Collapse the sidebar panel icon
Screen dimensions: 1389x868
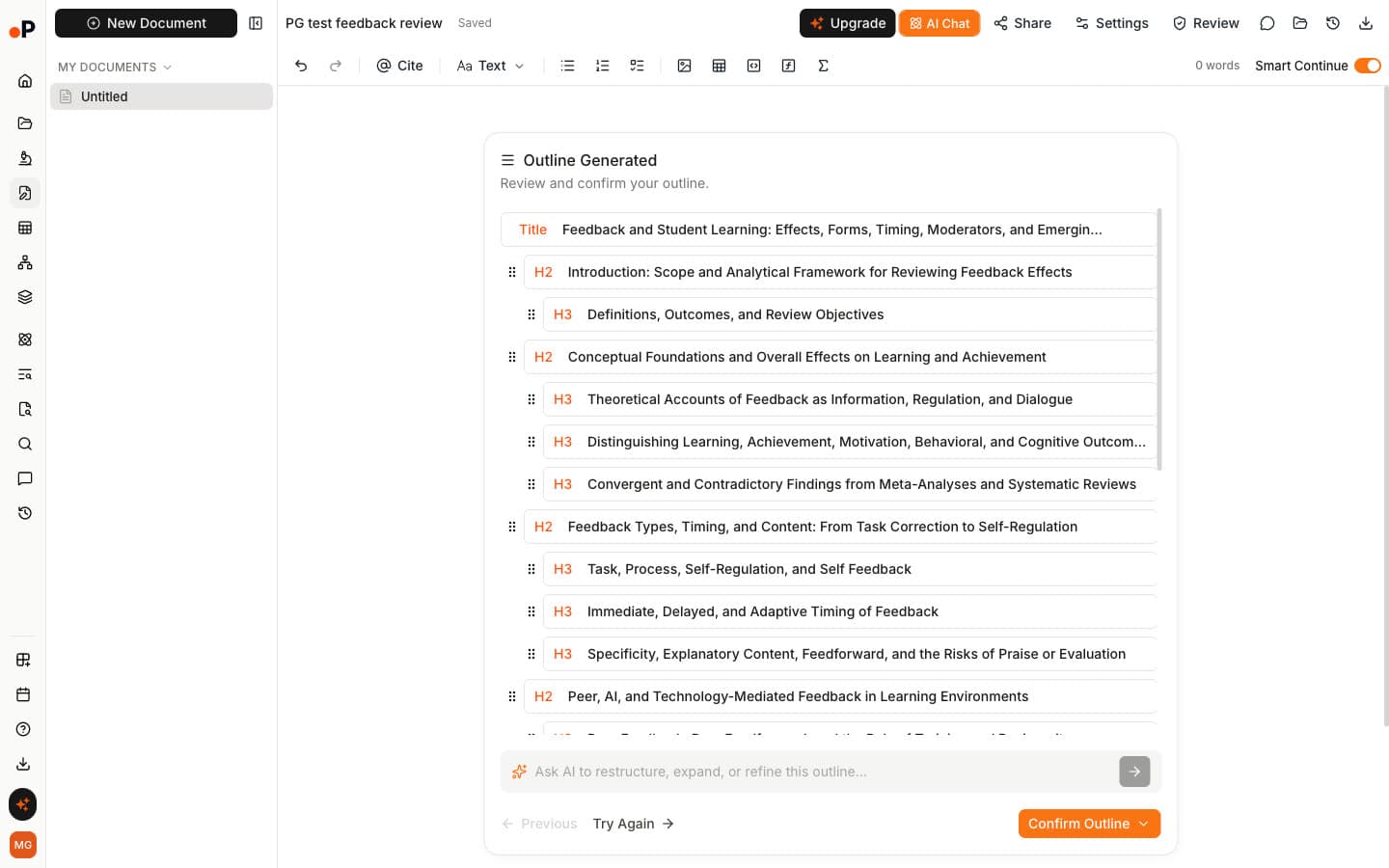[x=256, y=23]
